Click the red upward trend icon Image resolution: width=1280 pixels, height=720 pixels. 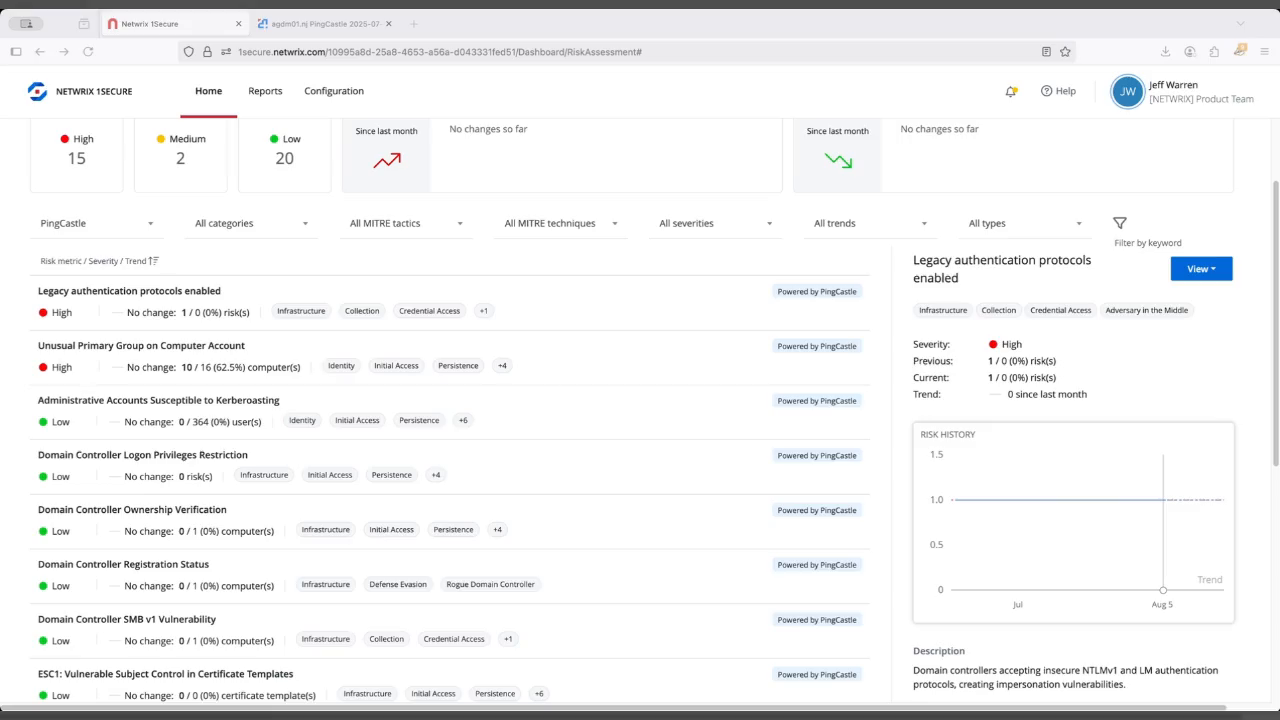tap(387, 160)
